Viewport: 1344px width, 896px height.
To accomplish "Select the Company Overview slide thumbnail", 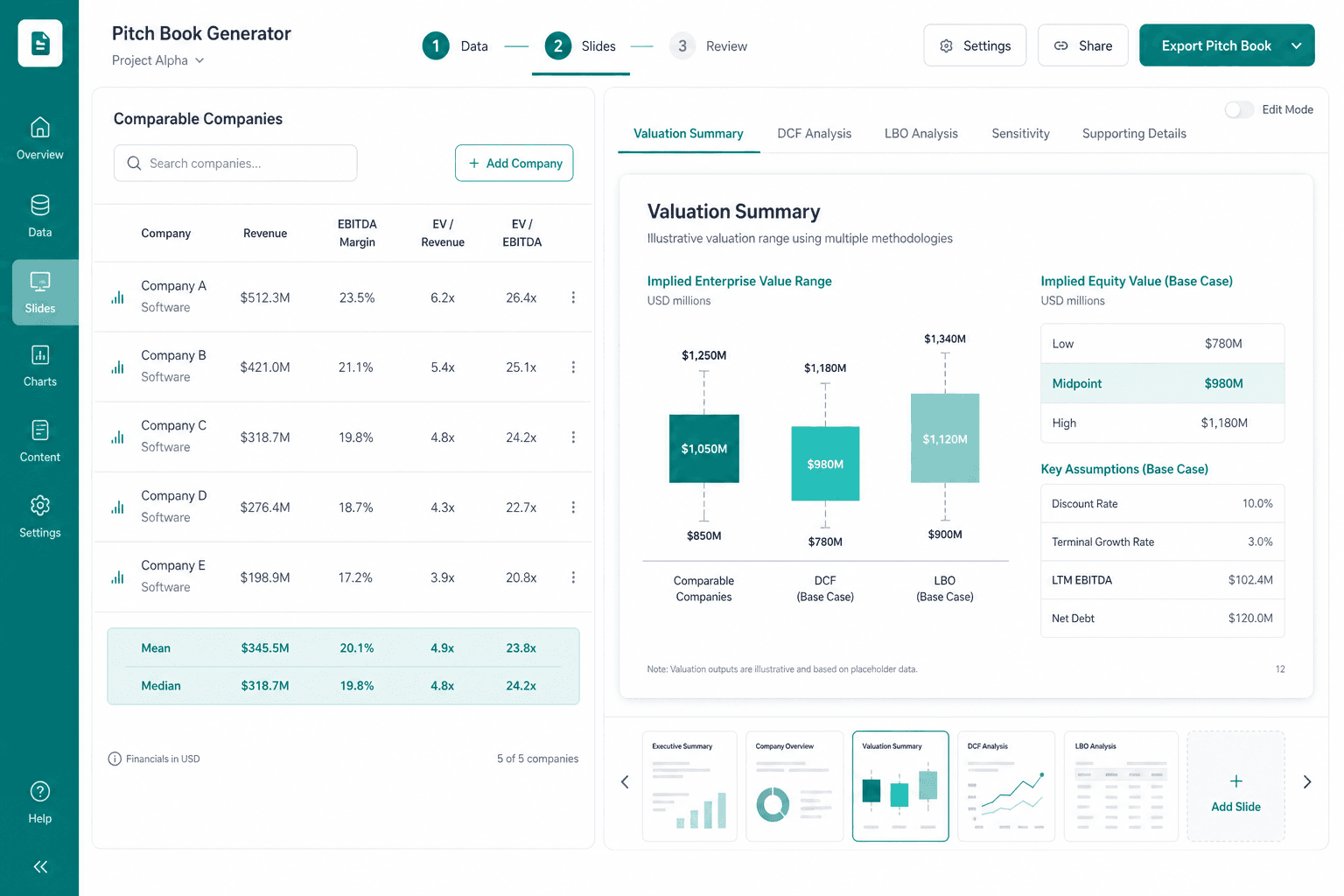I will [x=794, y=787].
